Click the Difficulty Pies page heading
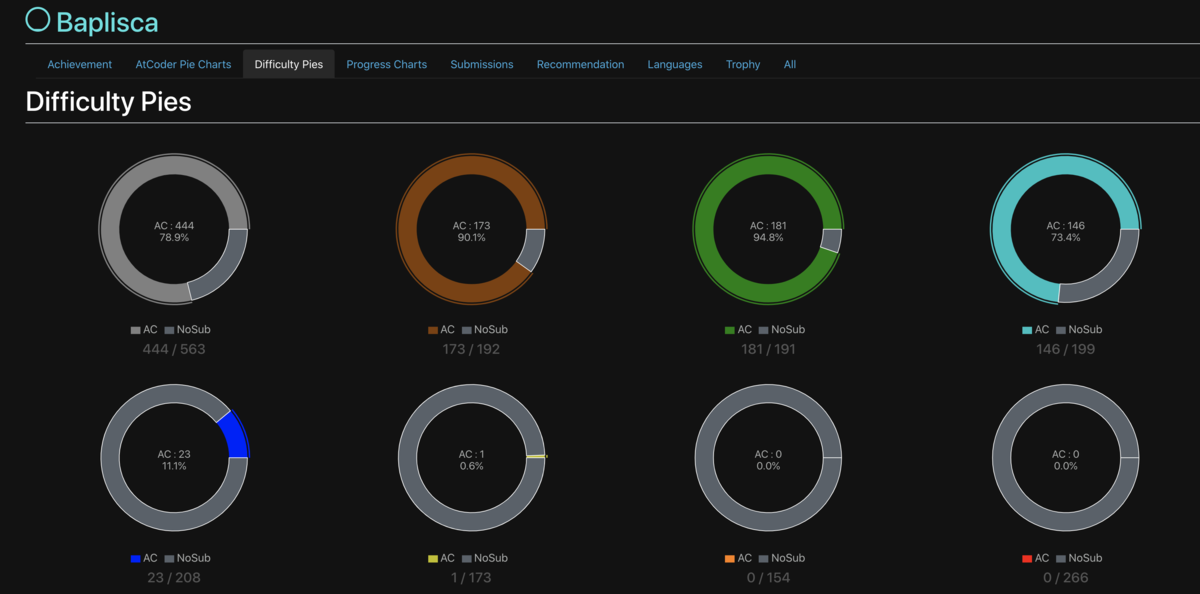The image size is (1200, 594). pyautogui.click(x=108, y=101)
